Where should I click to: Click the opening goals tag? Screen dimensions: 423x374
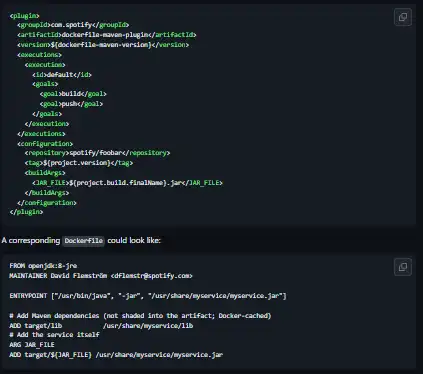pos(45,84)
